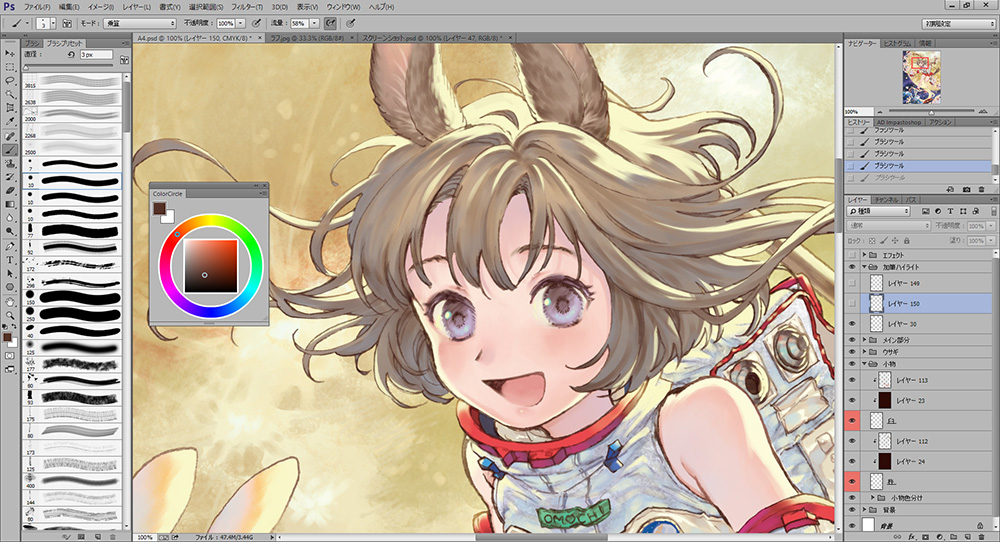1000x542 pixels.
Task: Switch to the ヒストグラム tab
Action: coord(897,43)
